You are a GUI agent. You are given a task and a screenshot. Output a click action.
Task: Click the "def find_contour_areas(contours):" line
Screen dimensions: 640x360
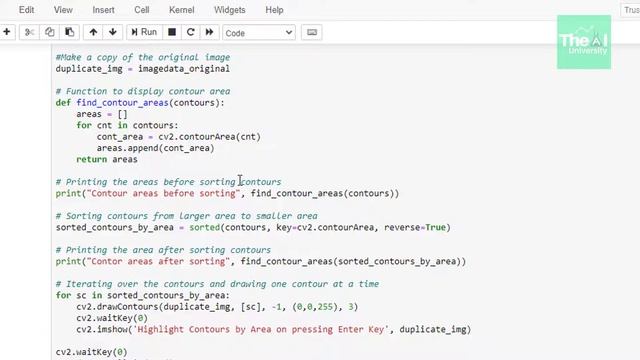[140, 102]
